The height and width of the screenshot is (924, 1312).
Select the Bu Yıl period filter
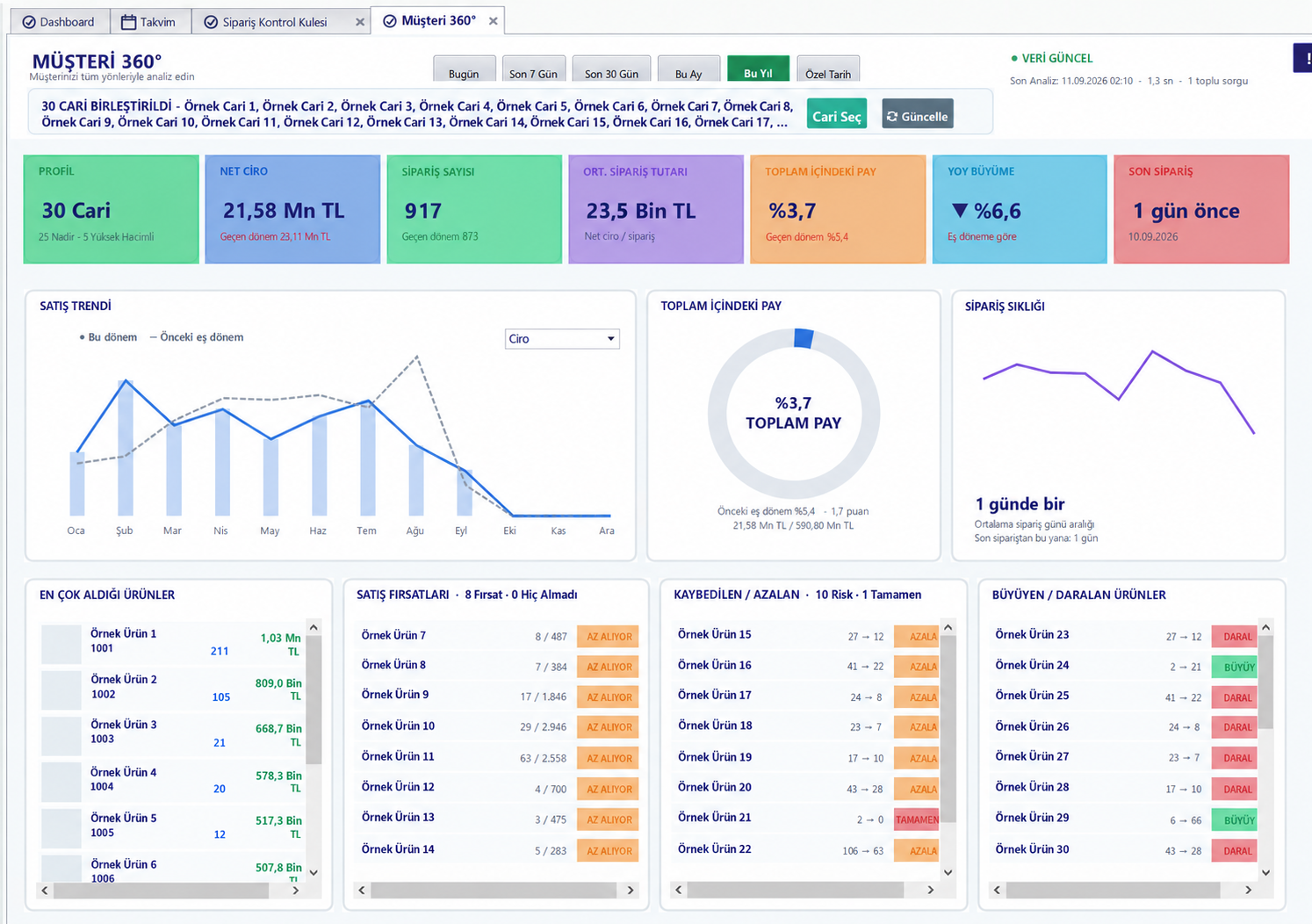tap(758, 69)
